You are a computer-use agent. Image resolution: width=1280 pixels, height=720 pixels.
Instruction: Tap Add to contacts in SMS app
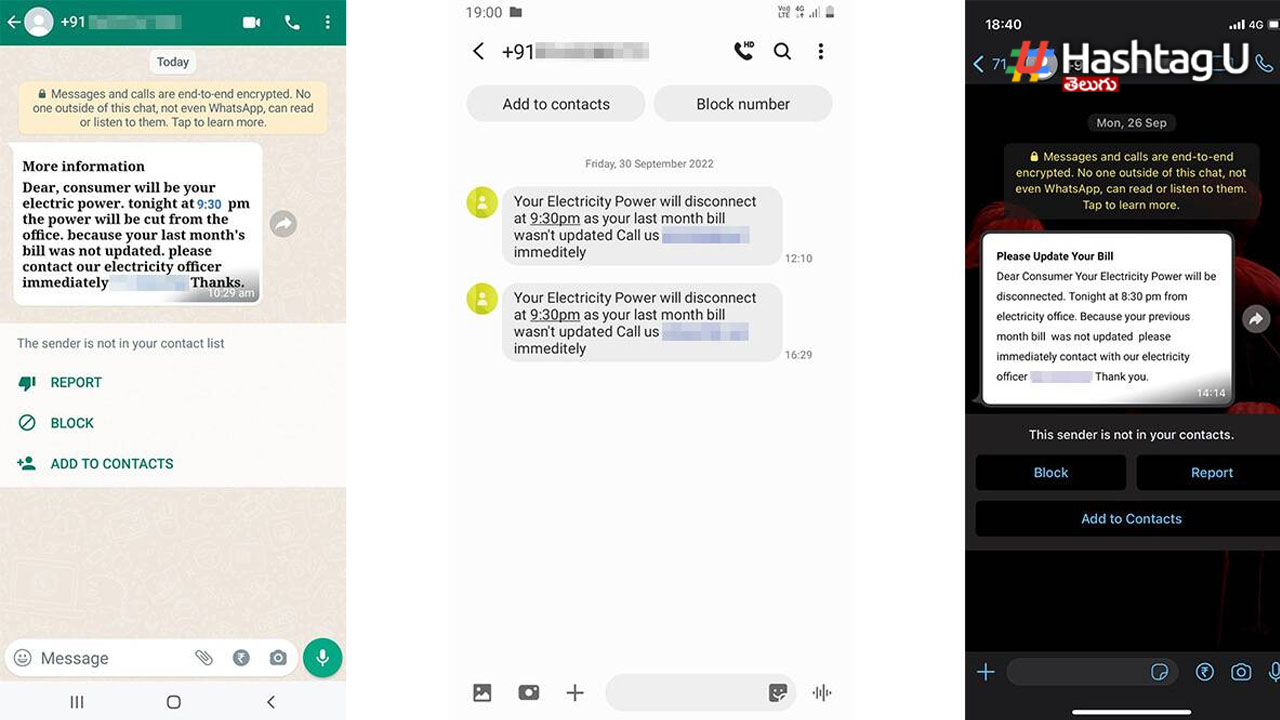tap(556, 104)
